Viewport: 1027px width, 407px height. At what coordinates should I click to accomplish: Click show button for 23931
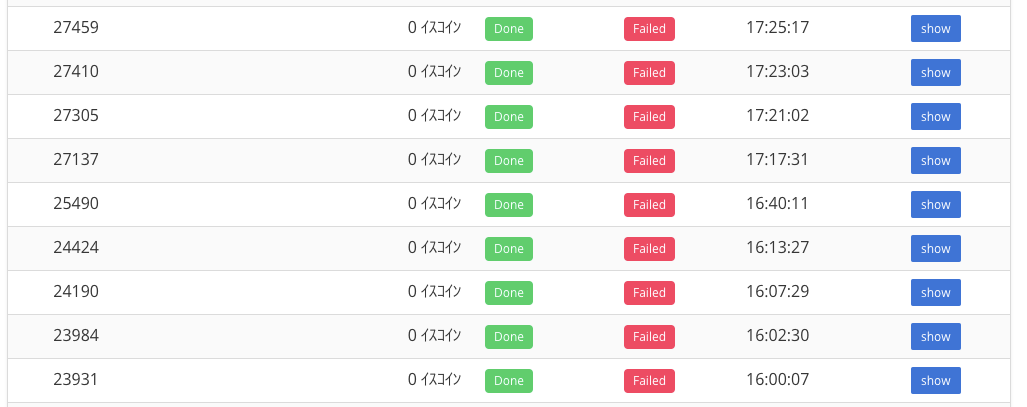point(935,380)
